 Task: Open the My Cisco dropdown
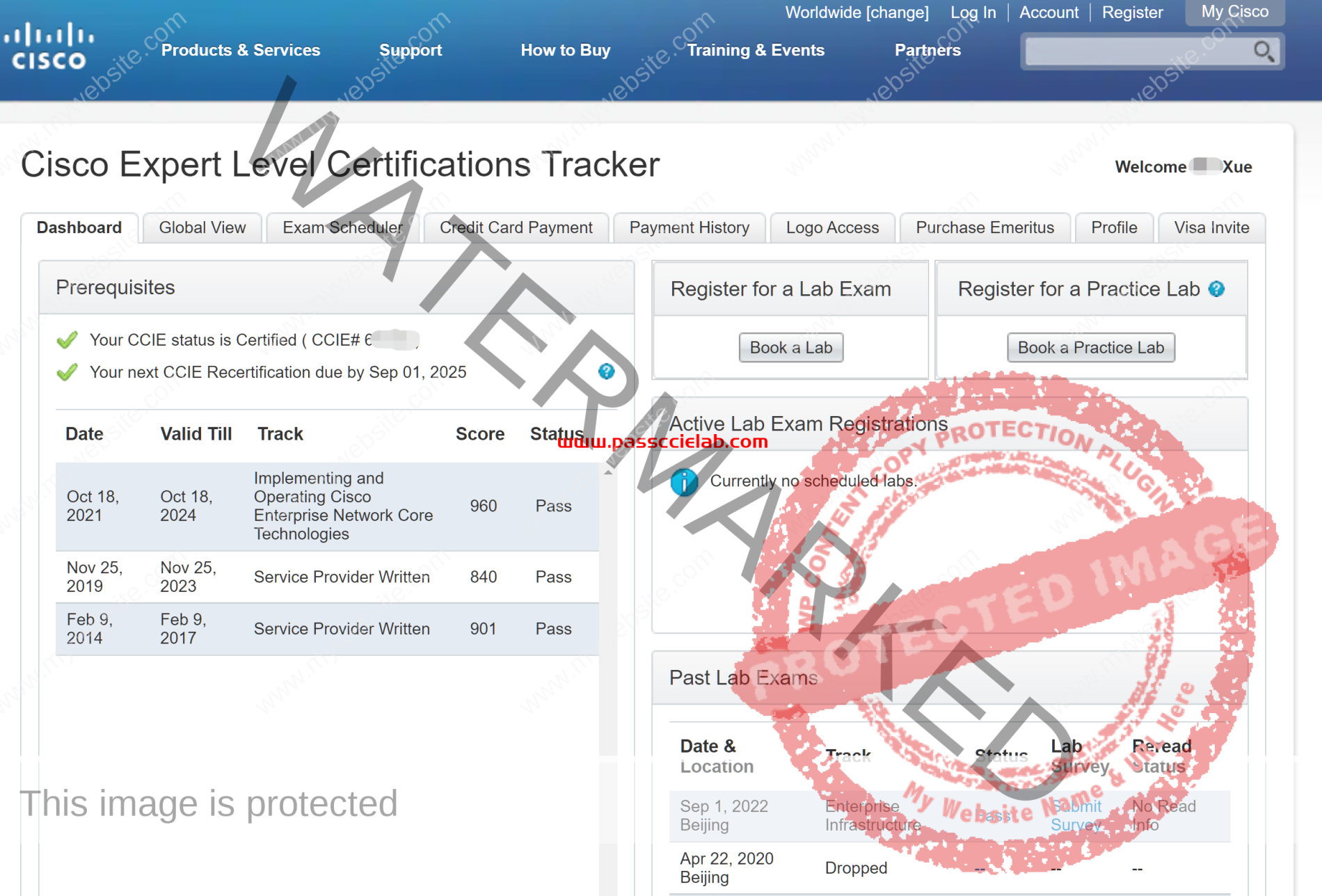click(x=1235, y=12)
